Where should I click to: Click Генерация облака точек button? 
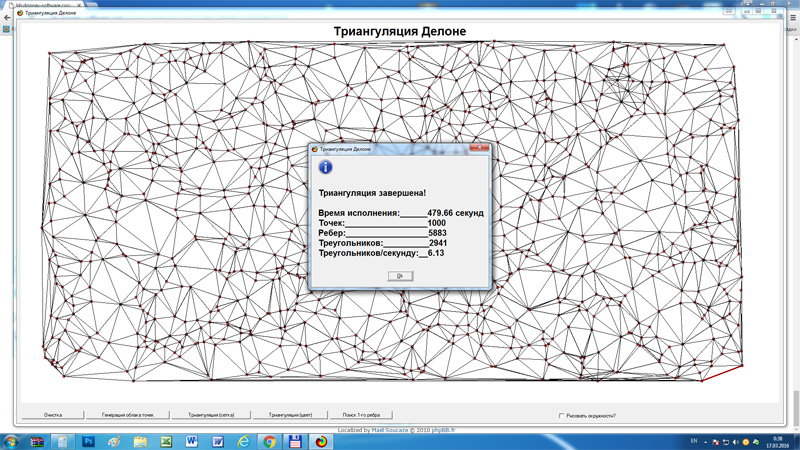(x=127, y=414)
